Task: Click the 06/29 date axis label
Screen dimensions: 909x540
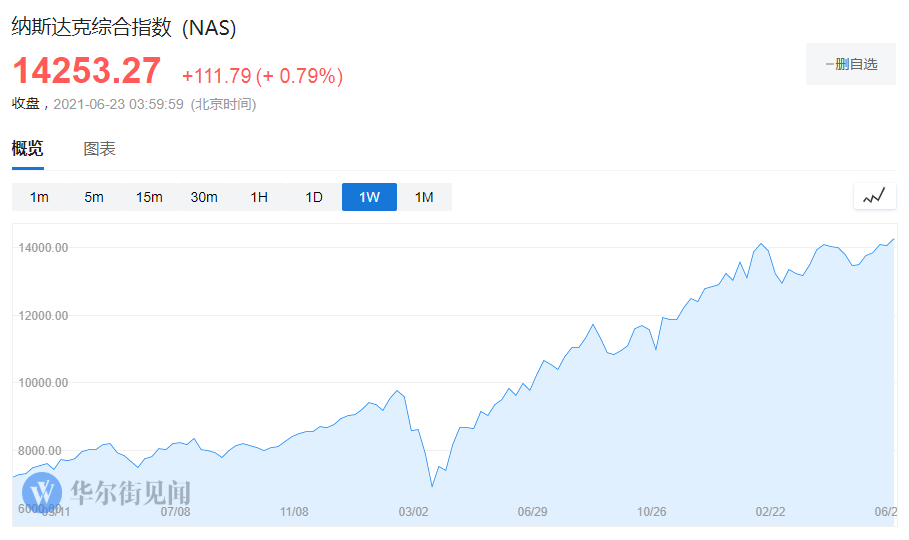Action: pos(532,512)
